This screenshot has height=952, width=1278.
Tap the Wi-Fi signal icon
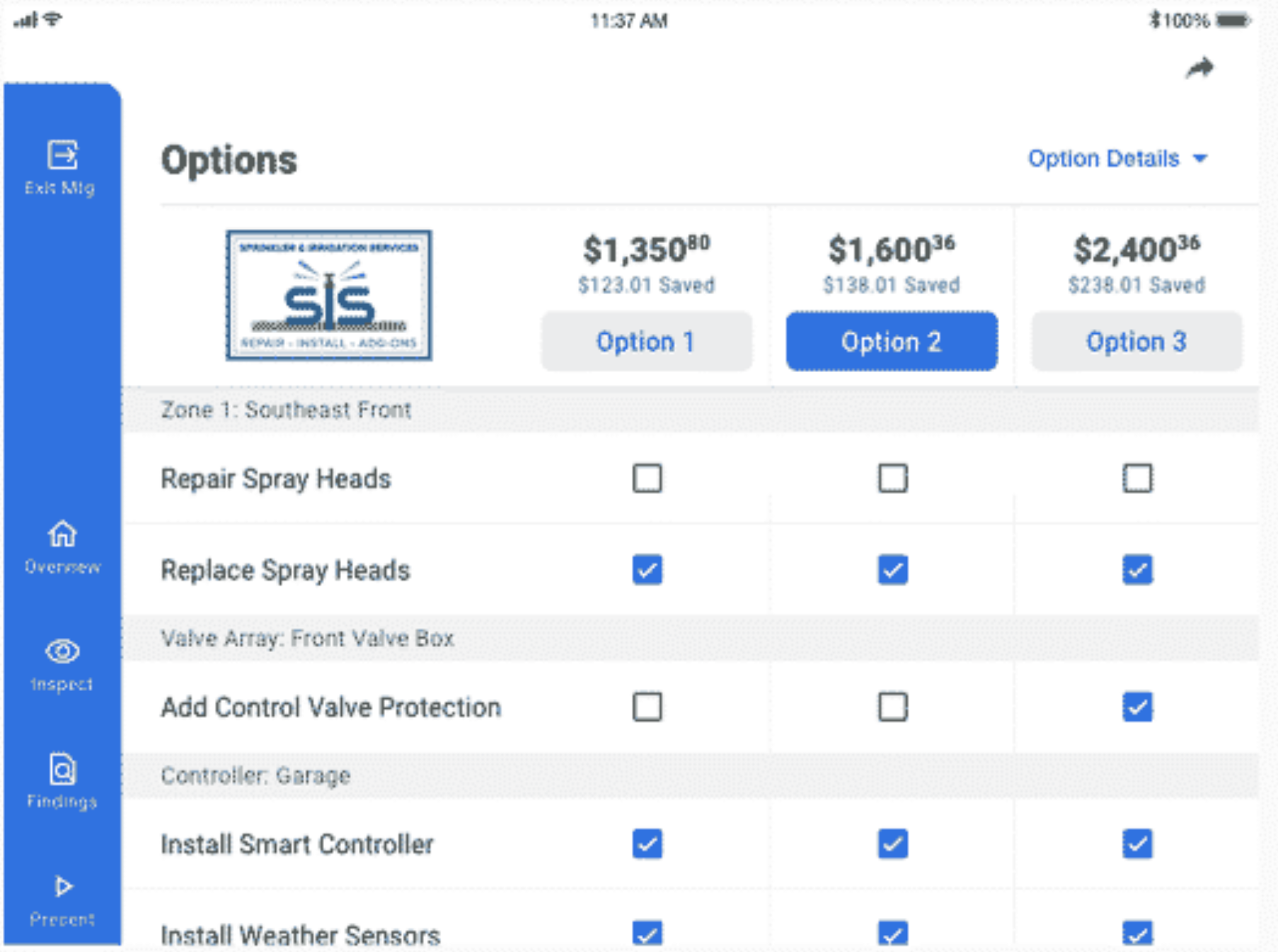click(x=52, y=19)
